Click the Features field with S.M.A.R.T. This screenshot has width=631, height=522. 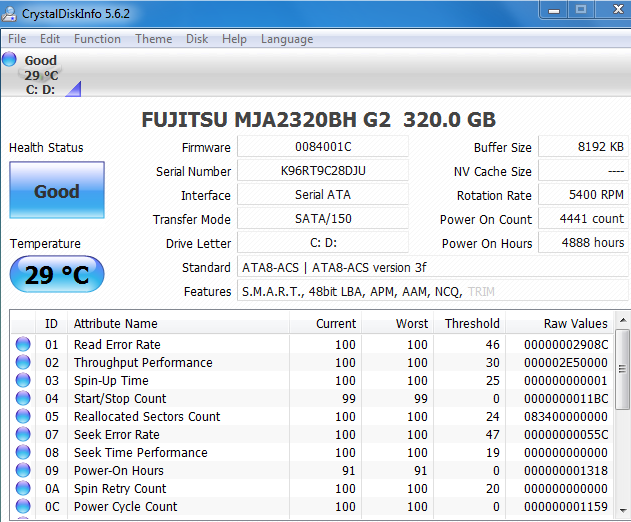coord(433,291)
